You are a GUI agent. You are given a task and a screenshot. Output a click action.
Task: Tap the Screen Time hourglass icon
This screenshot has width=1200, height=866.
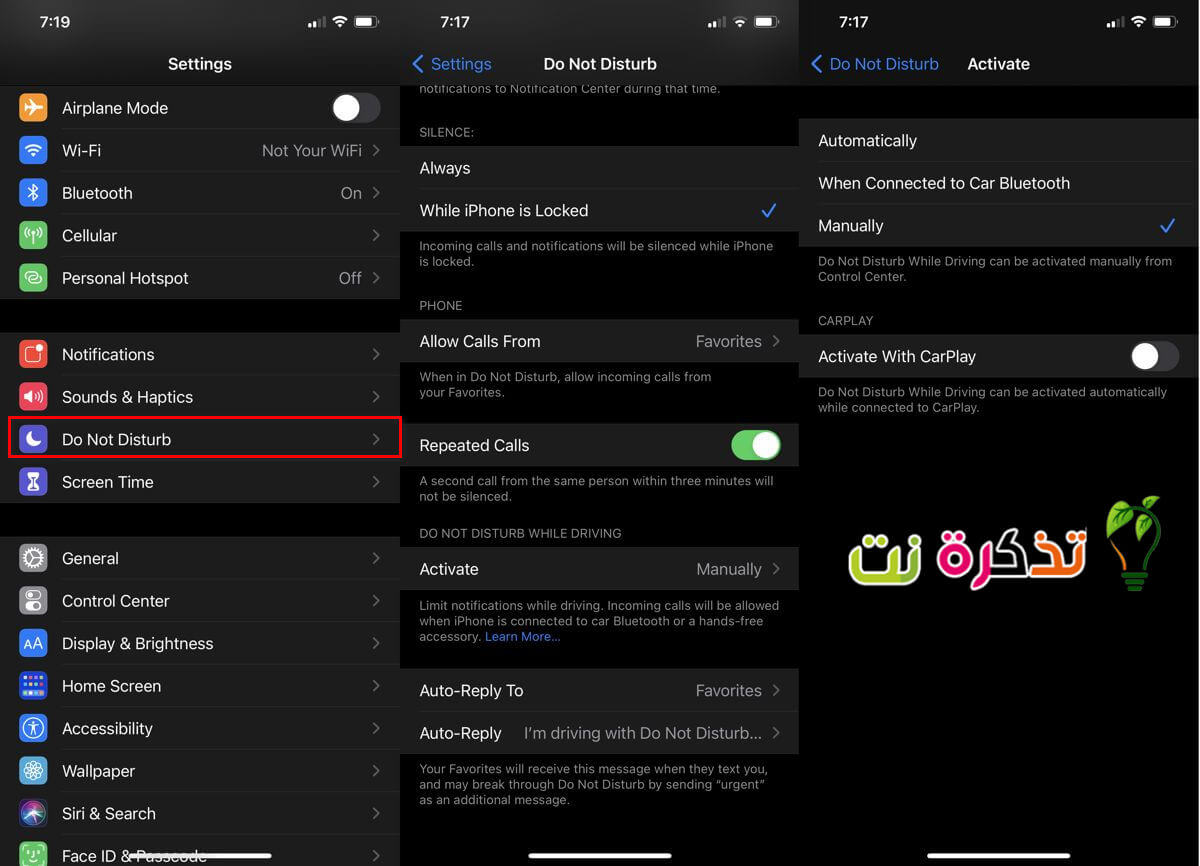point(33,482)
